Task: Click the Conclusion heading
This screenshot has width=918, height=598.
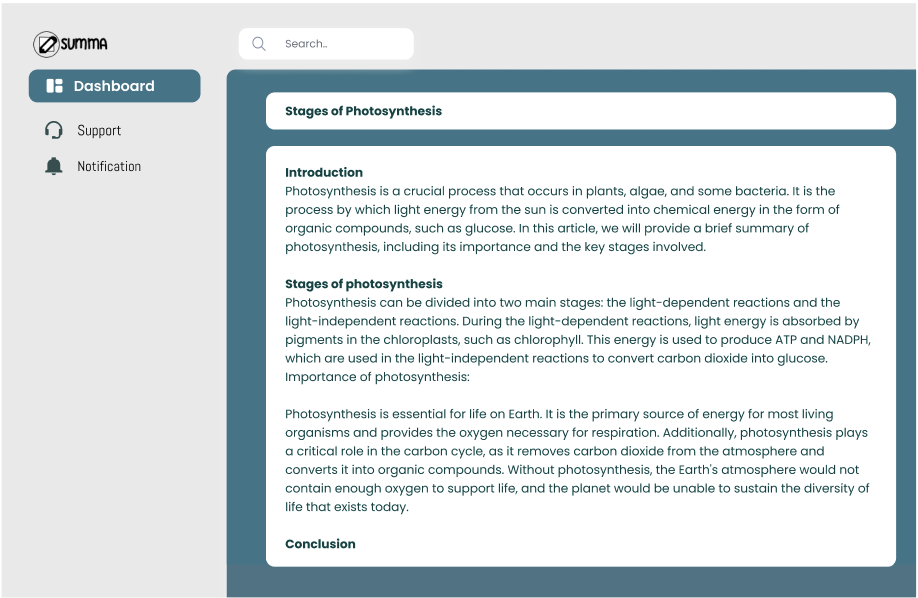Action: (320, 544)
